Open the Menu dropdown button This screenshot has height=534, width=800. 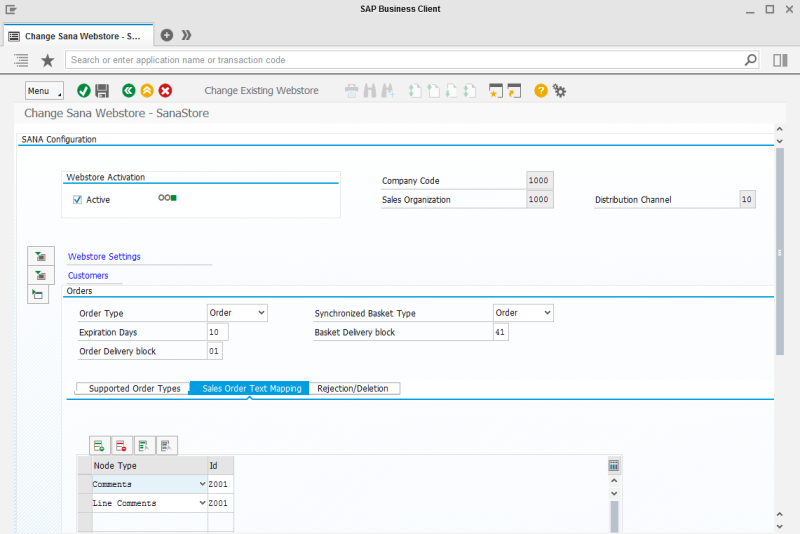tap(44, 91)
